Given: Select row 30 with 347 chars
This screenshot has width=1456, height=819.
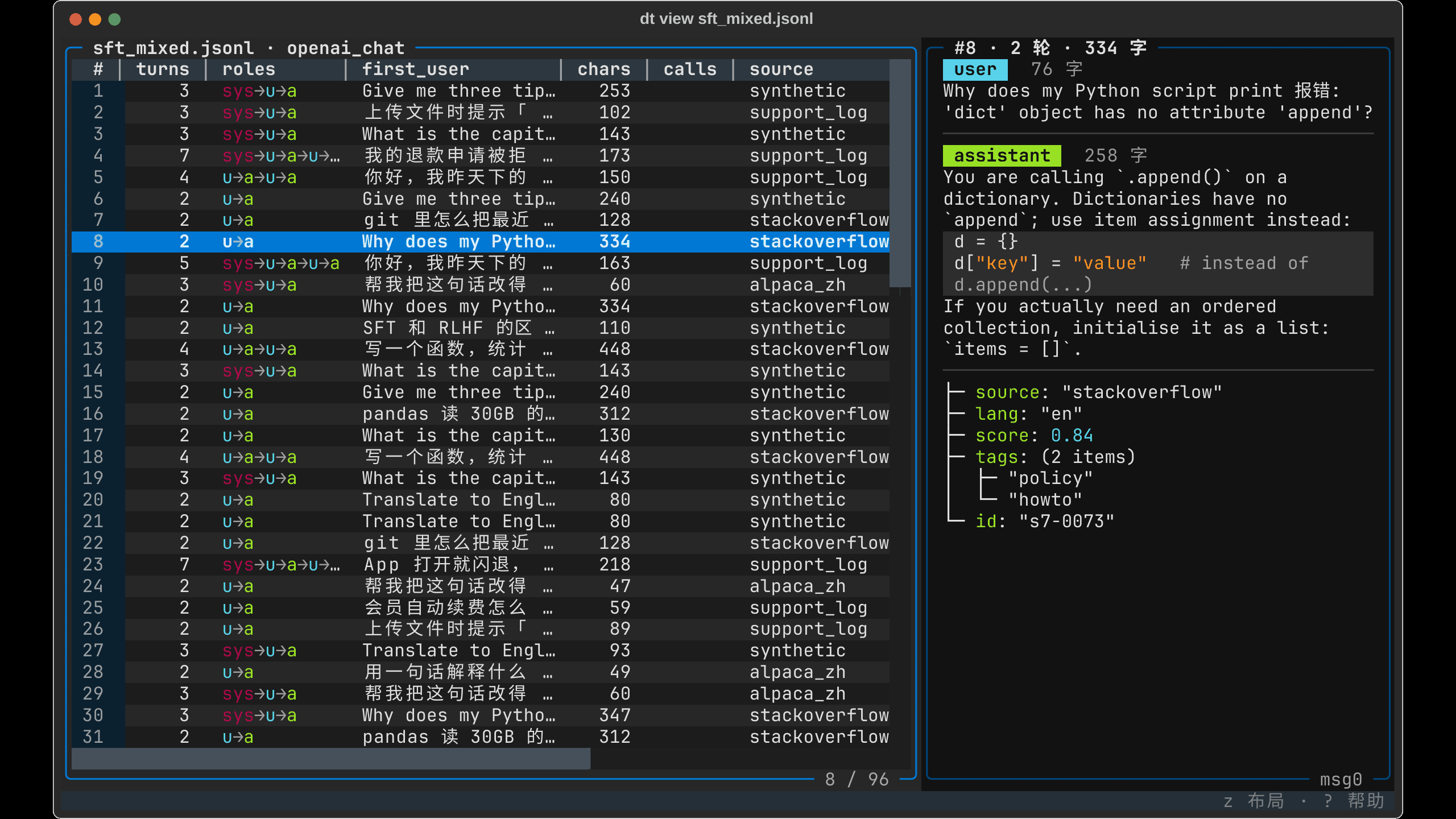Looking at the screenshot, I should coord(481,715).
